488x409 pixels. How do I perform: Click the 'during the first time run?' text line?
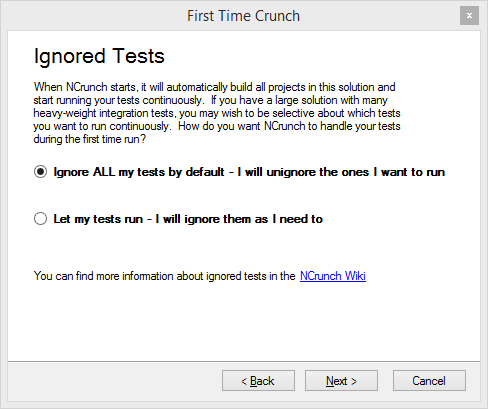(x=90, y=139)
